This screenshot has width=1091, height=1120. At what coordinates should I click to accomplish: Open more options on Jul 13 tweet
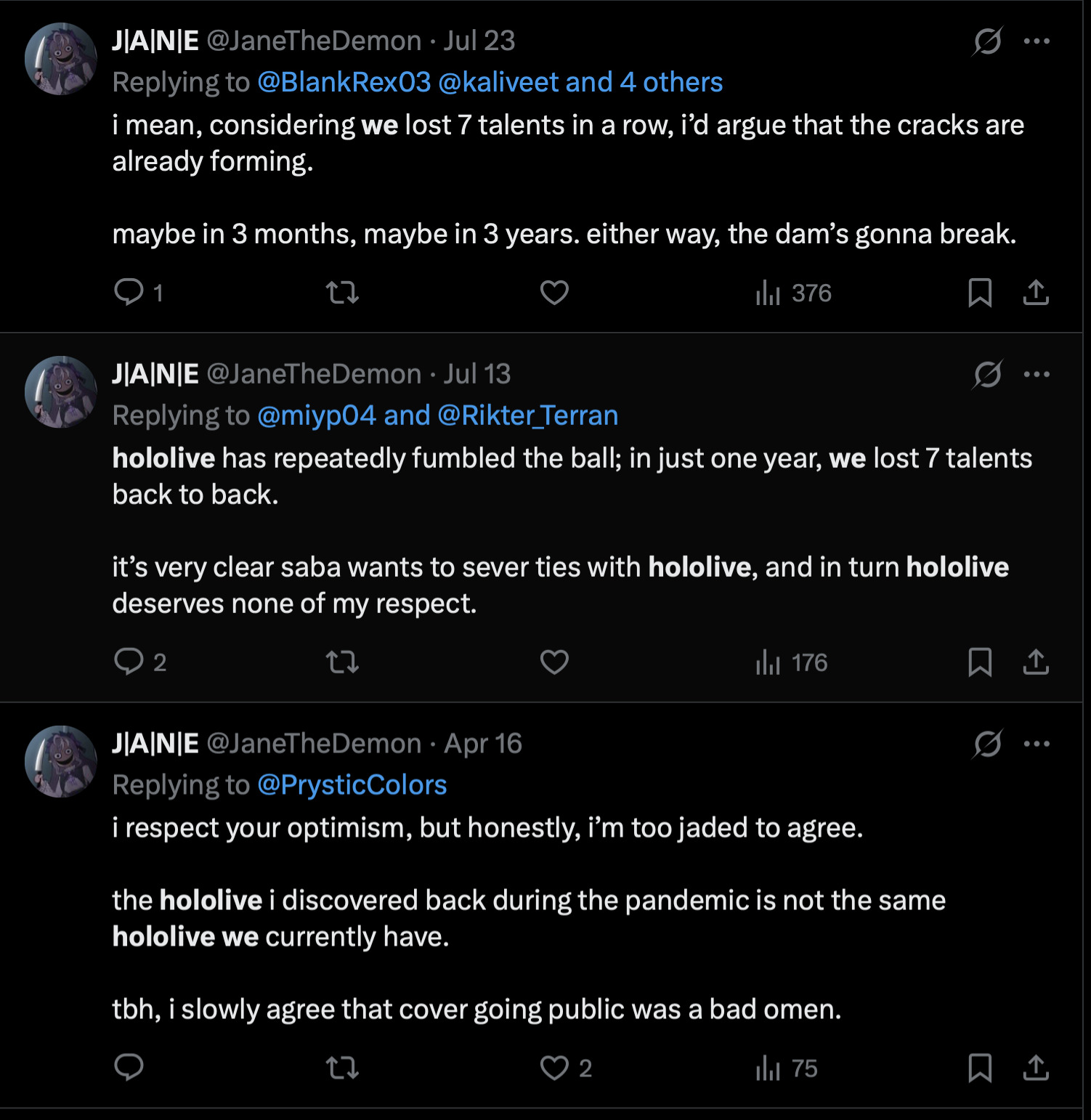point(1037,374)
